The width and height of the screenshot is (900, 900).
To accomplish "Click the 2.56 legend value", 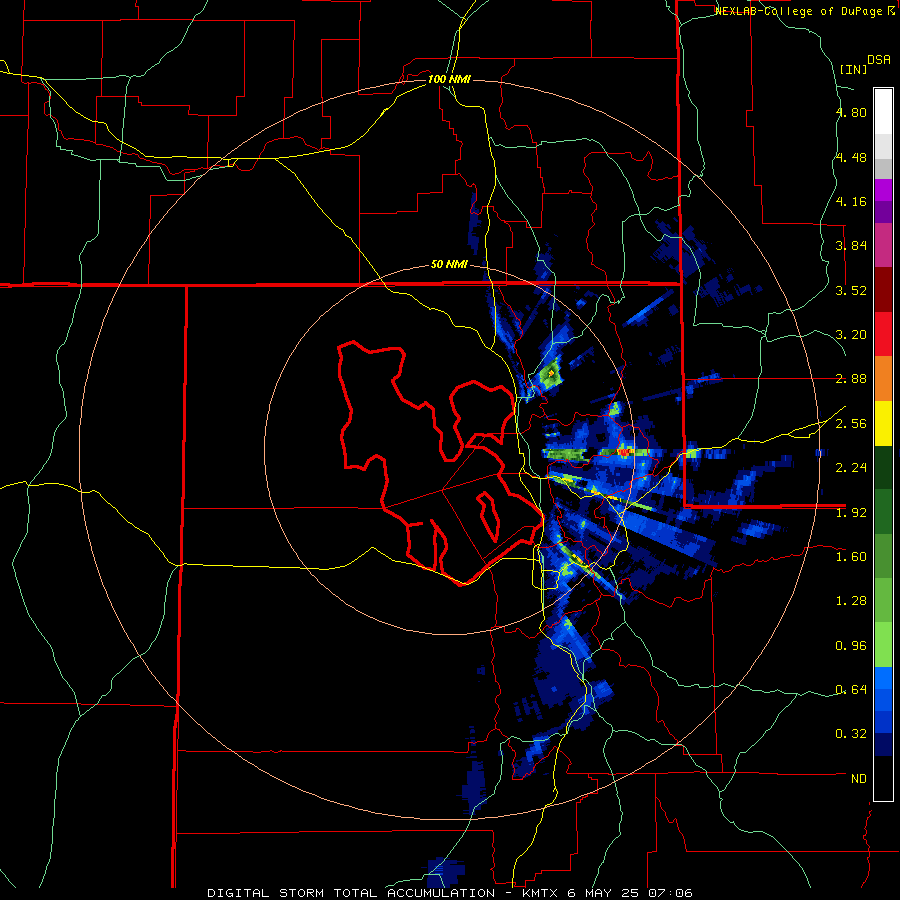I will click(851, 424).
